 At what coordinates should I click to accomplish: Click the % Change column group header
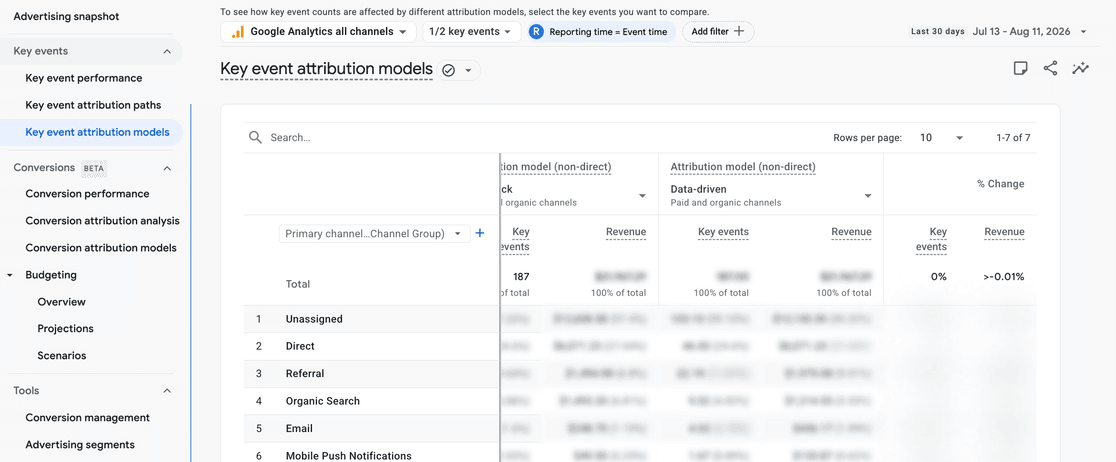(1000, 184)
